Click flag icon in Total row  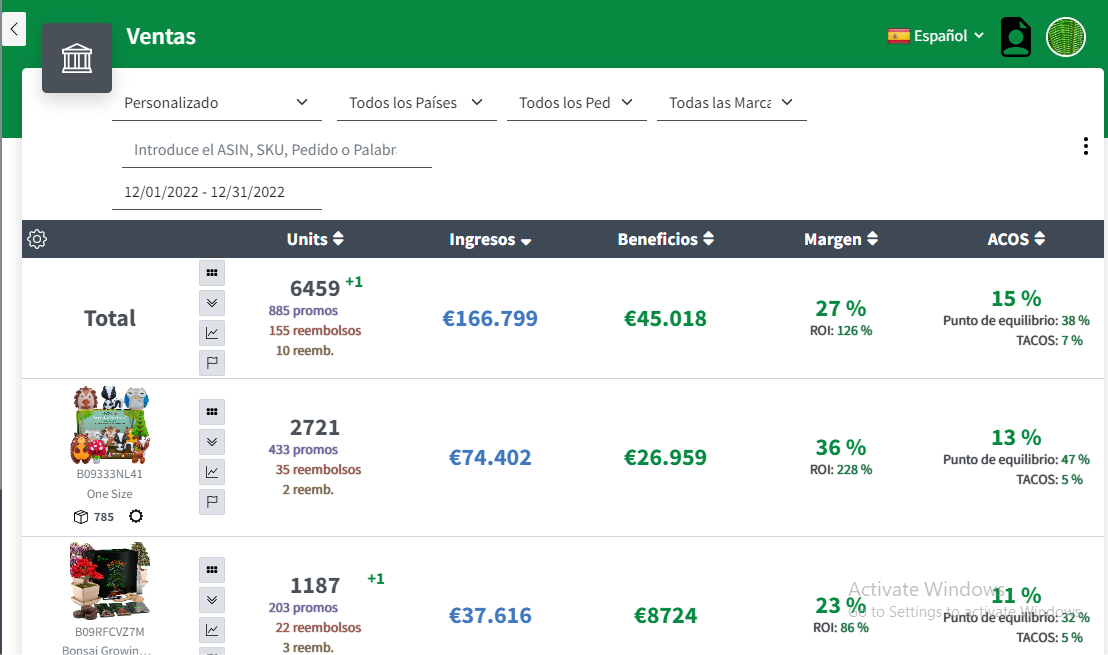(x=212, y=362)
